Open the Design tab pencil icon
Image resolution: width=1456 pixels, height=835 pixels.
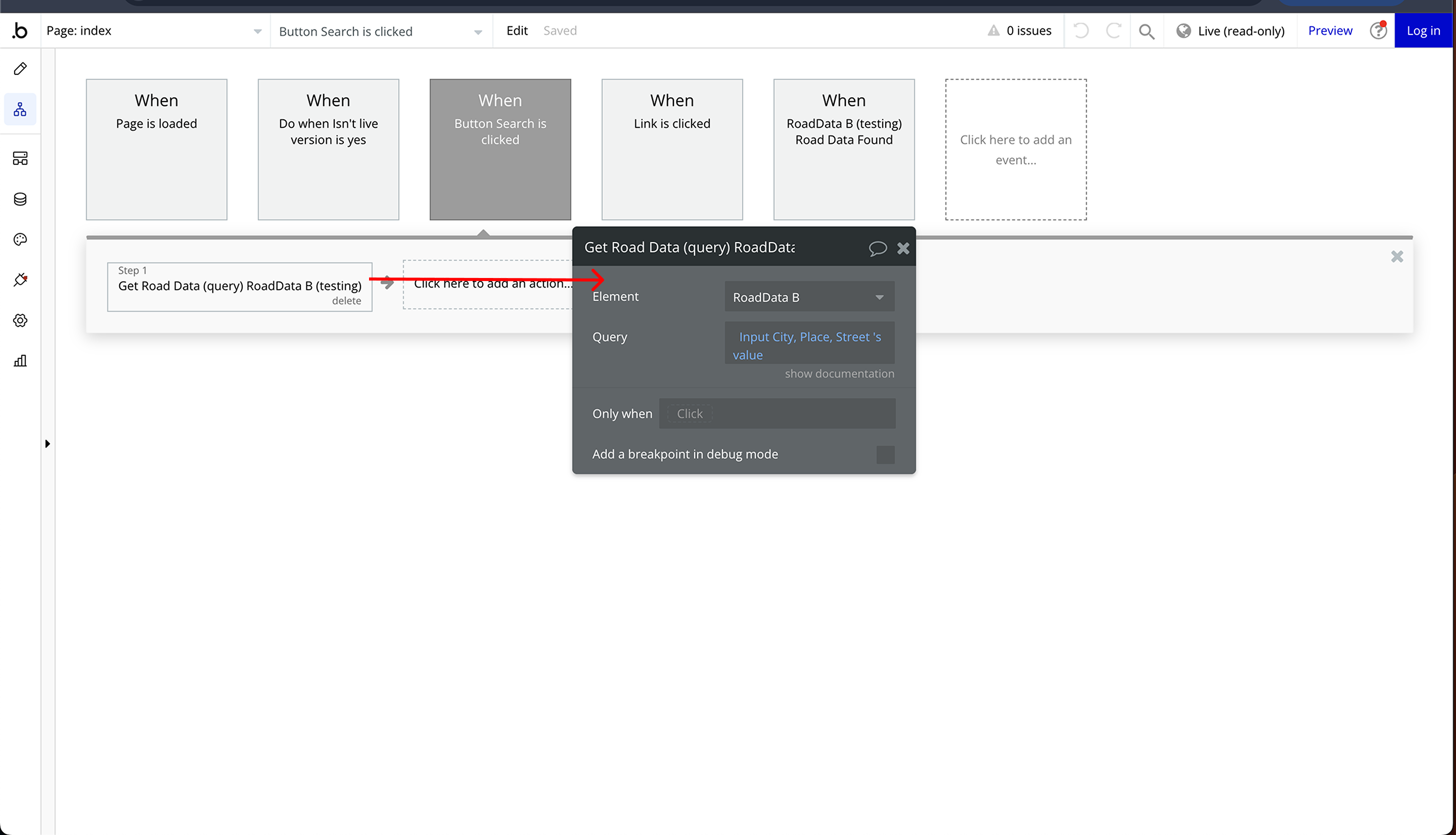click(20, 69)
